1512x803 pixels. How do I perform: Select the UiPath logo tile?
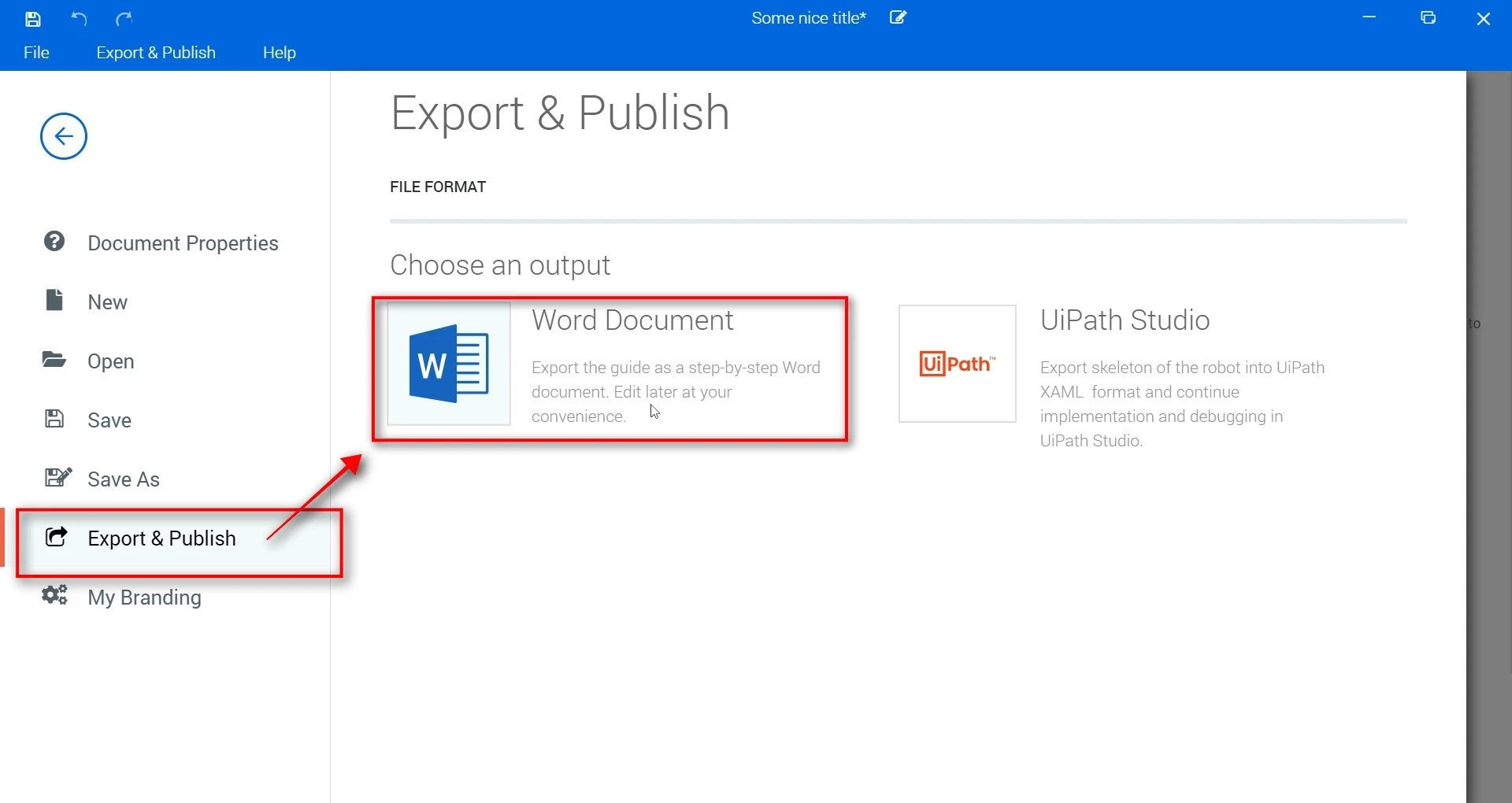958,364
